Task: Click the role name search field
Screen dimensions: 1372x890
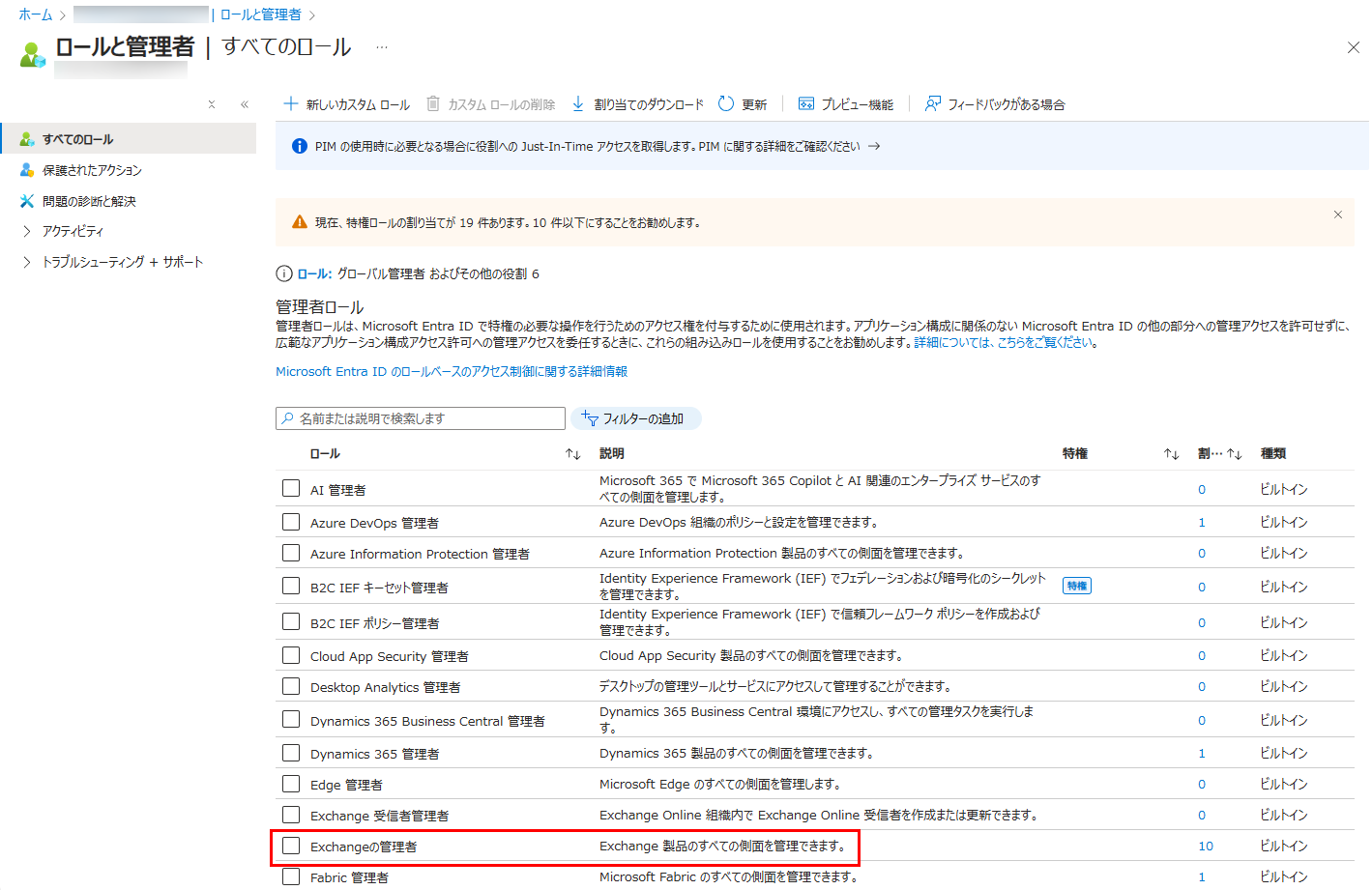Action: coord(421,418)
